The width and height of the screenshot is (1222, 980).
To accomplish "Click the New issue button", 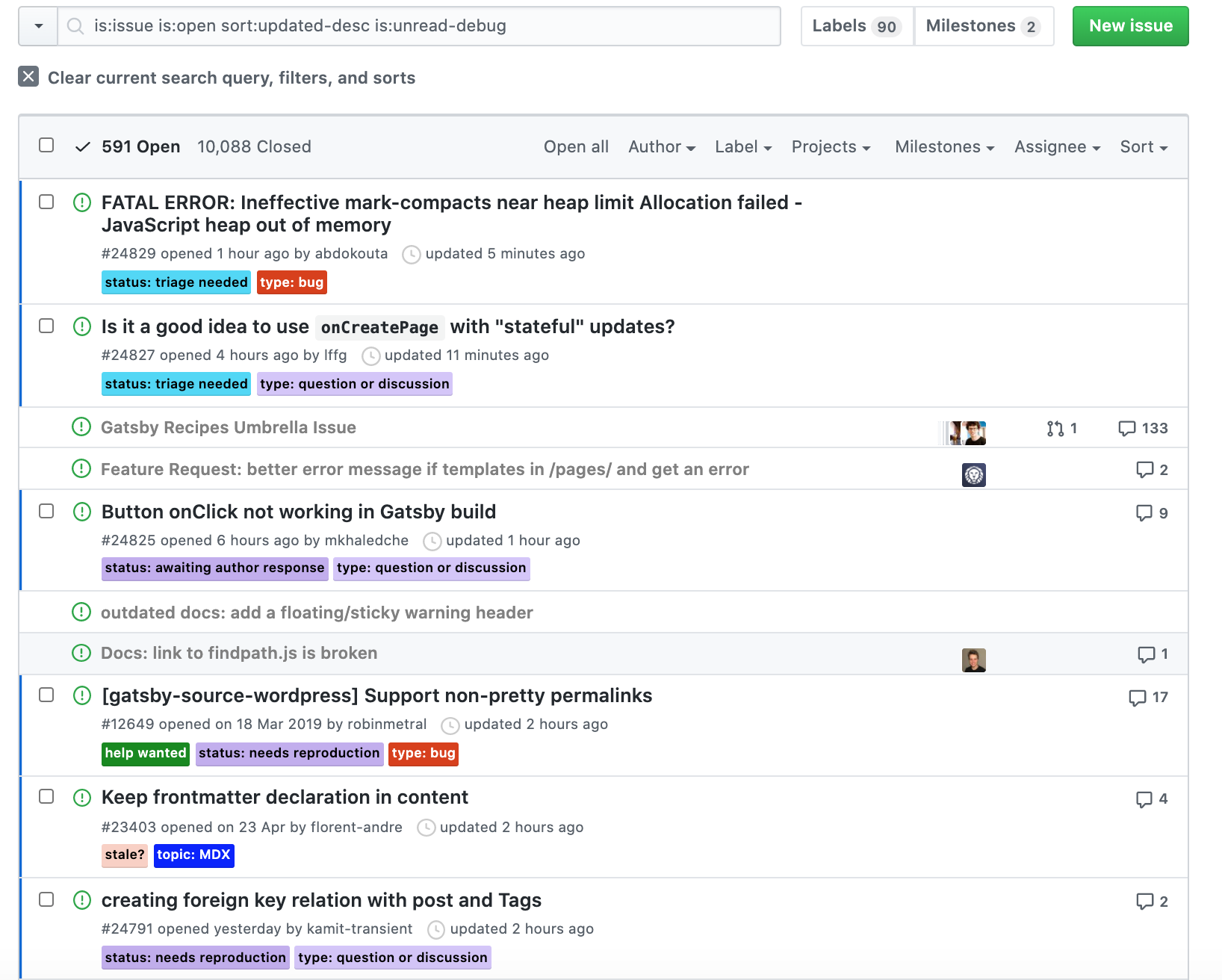I will pyautogui.click(x=1130, y=26).
